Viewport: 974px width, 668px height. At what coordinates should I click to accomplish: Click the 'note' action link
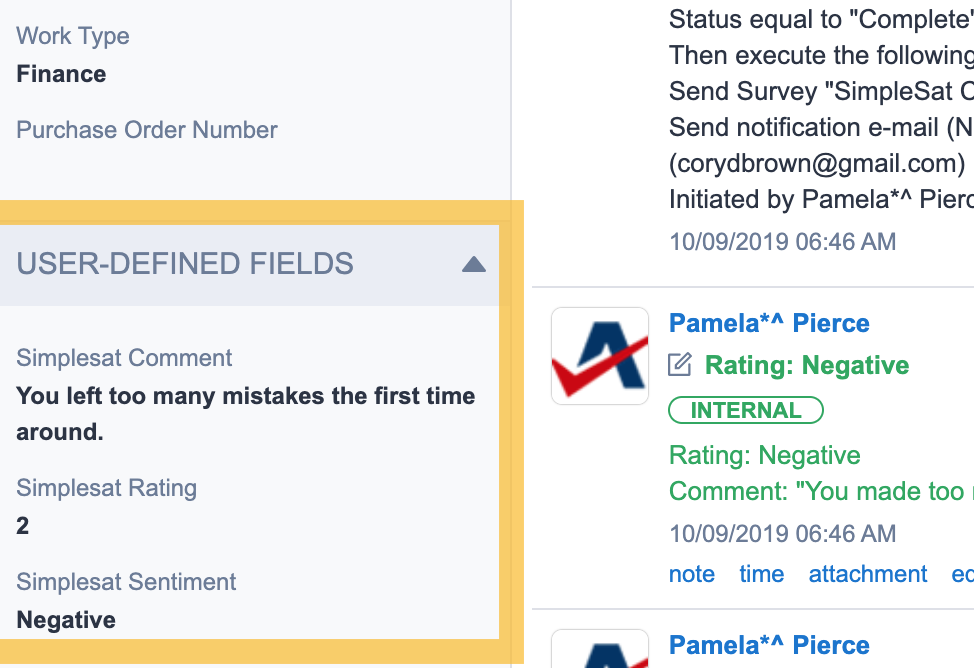coord(691,574)
